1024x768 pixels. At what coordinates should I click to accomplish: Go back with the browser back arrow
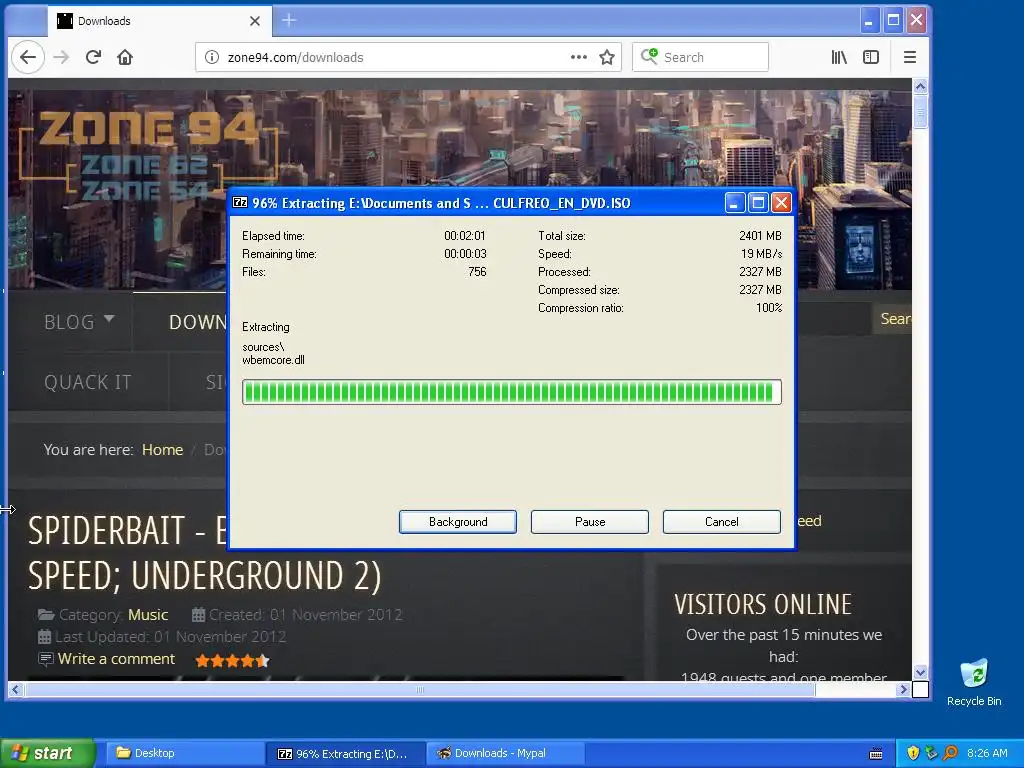(x=28, y=57)
